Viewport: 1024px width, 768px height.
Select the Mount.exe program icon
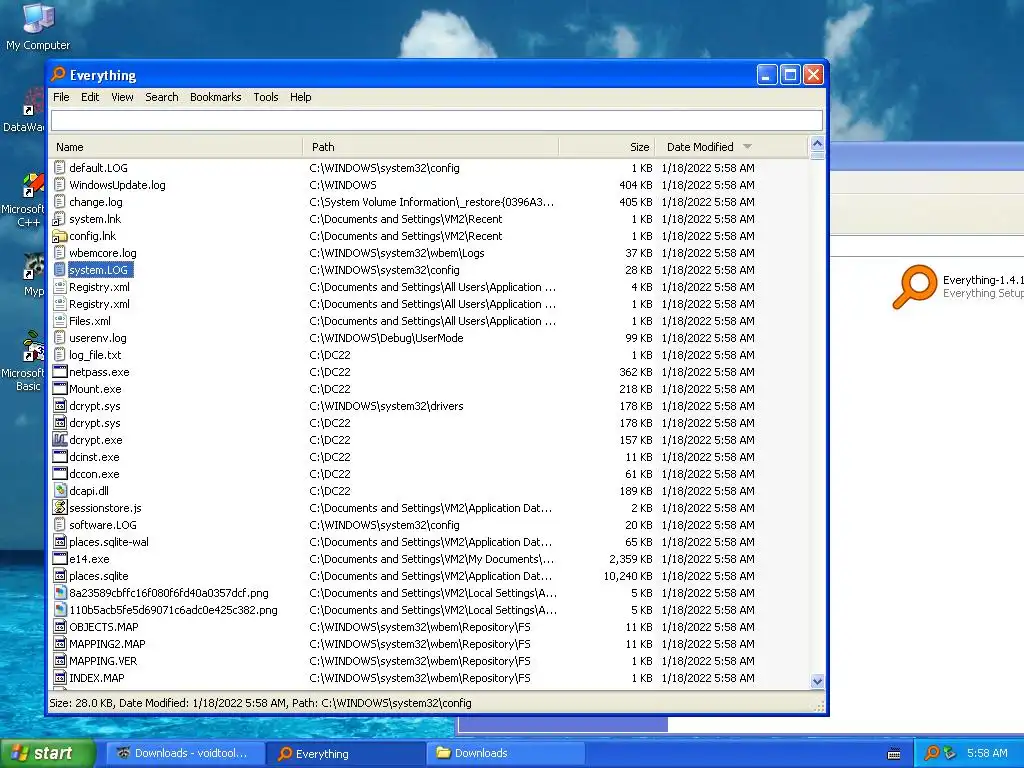[x=59, y=389]
